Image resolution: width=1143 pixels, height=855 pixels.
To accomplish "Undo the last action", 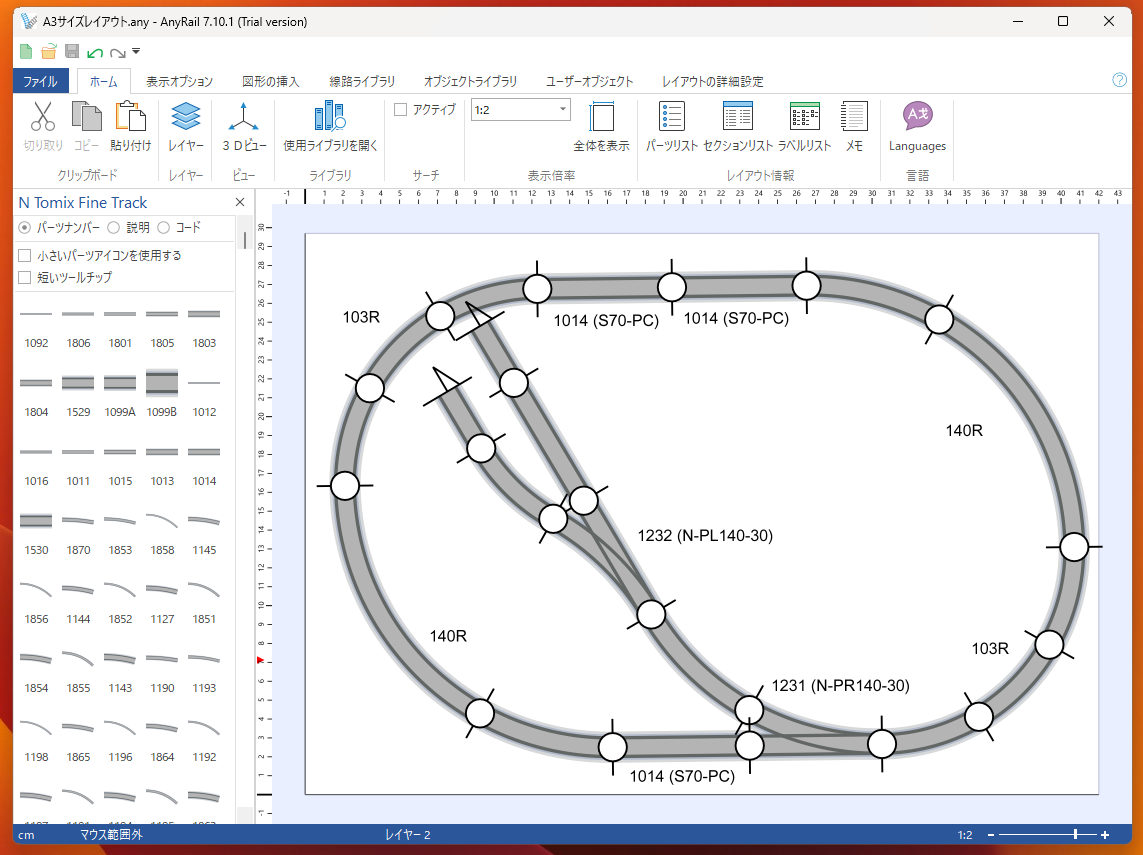I will point(95,52).
